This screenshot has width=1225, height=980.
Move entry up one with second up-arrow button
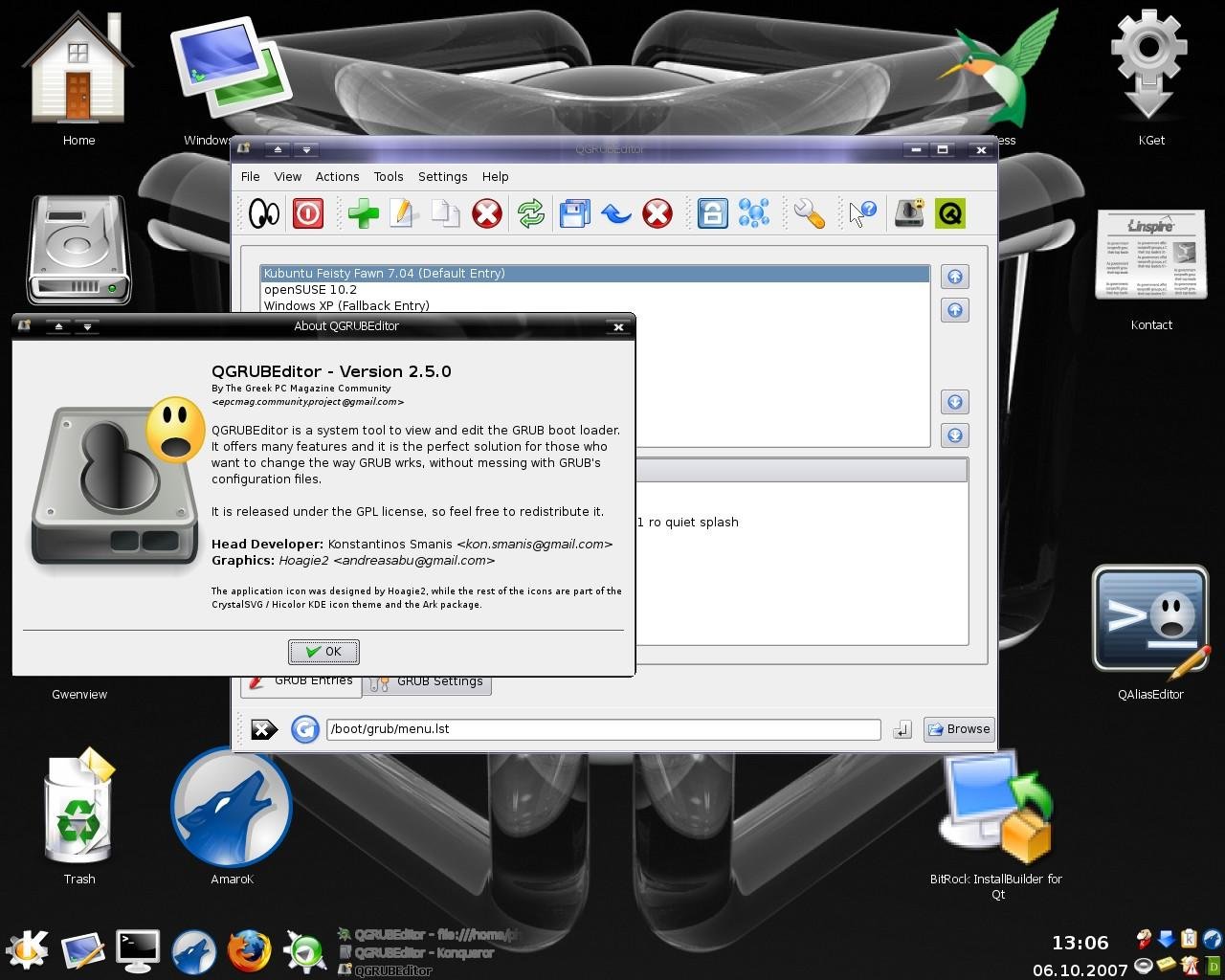(x=954, y=310)
